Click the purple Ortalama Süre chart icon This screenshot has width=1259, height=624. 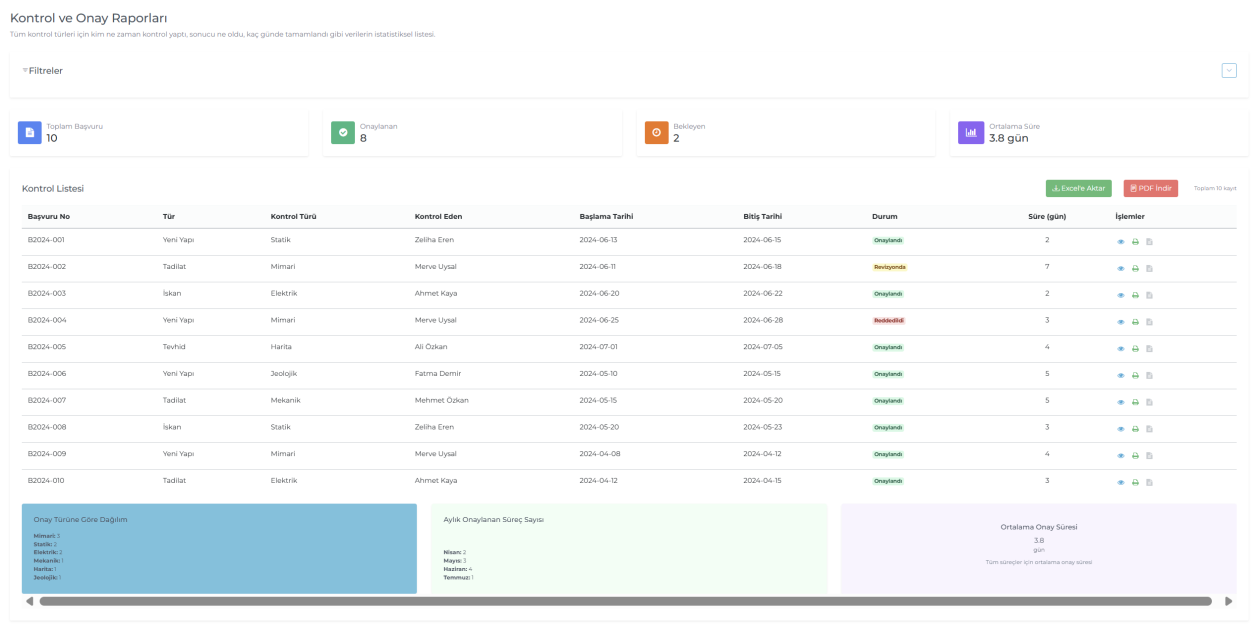[970, 132]
